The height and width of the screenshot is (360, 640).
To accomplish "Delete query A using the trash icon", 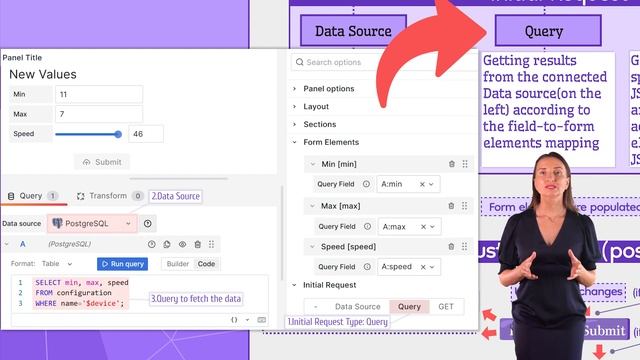I will [198, 244].
